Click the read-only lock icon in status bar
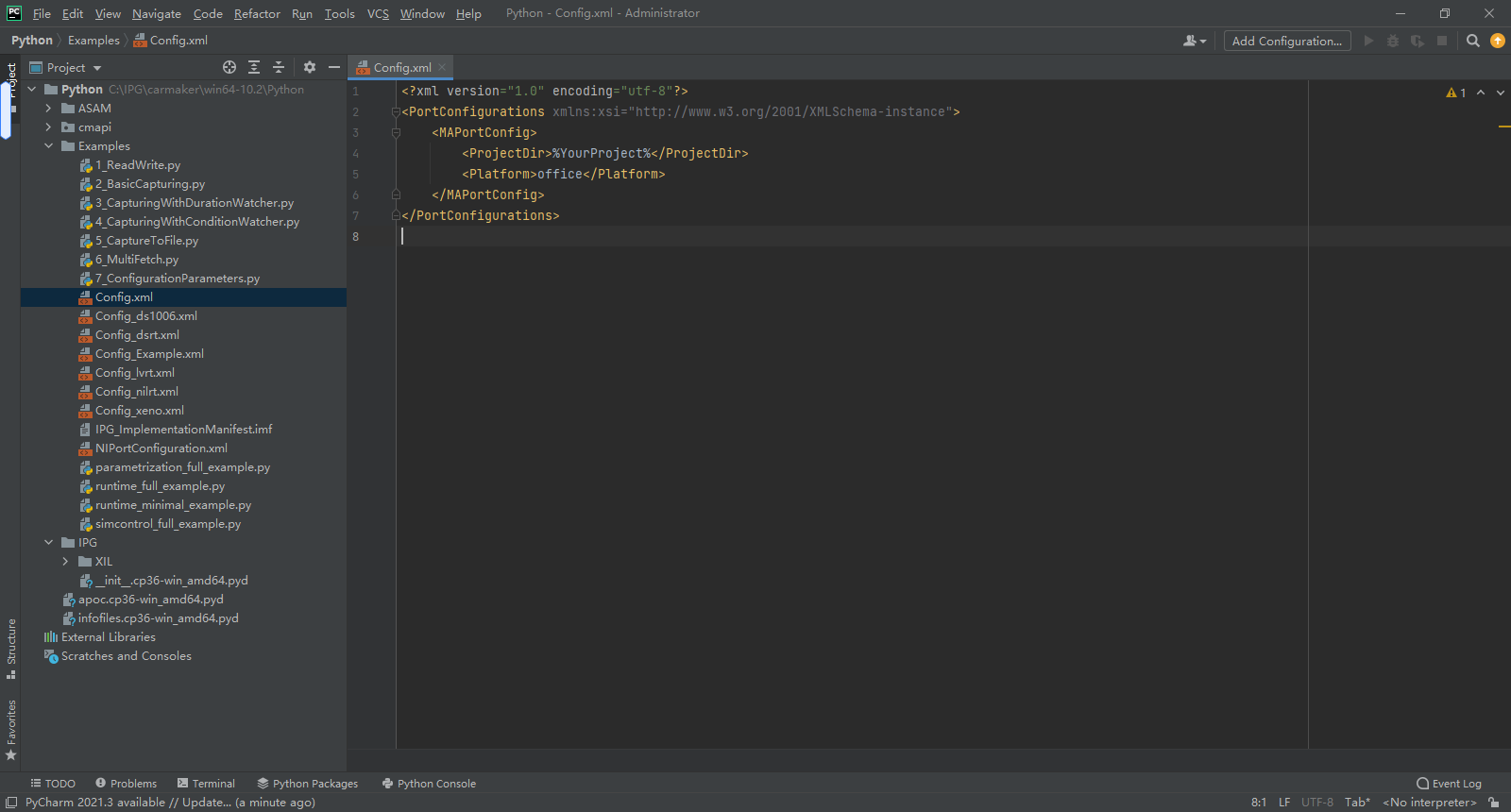Screen dimensions: 1511x812 pos(1494,803)
